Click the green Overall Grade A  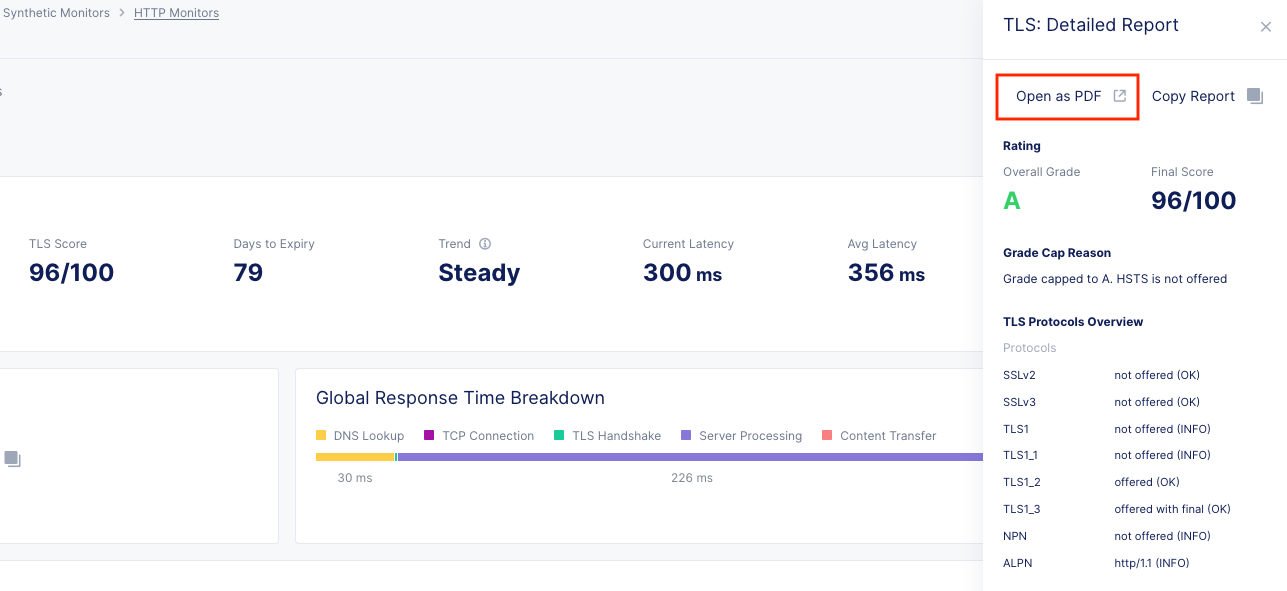[x=1012, y=201]
